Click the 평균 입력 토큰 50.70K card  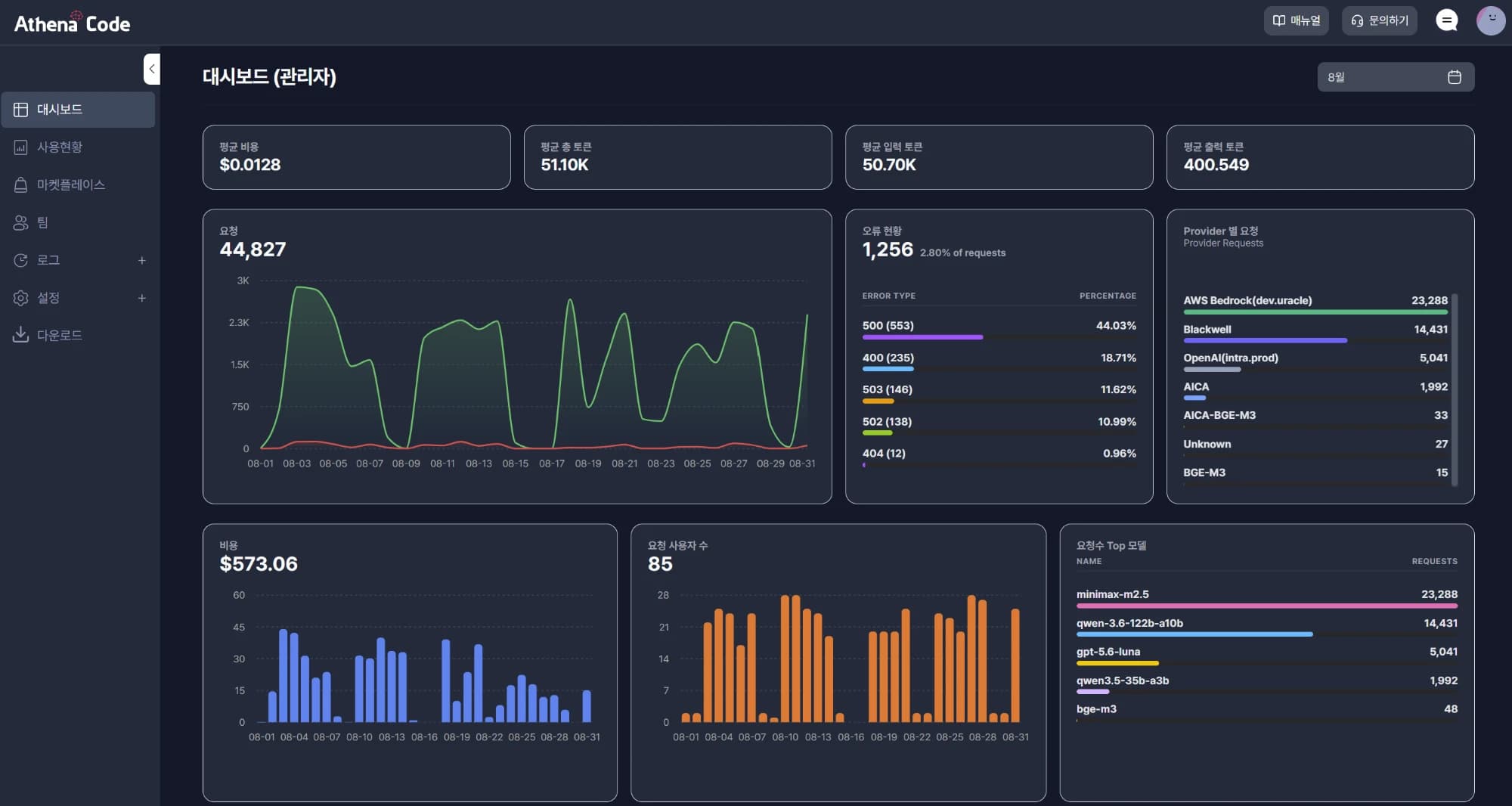(x=999, y=157)
